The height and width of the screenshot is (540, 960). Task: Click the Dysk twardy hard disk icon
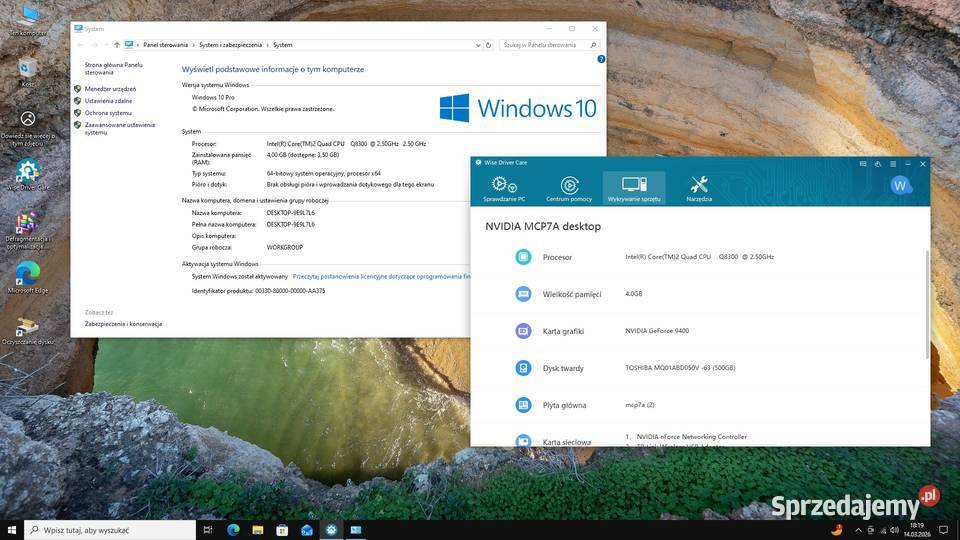523,368
